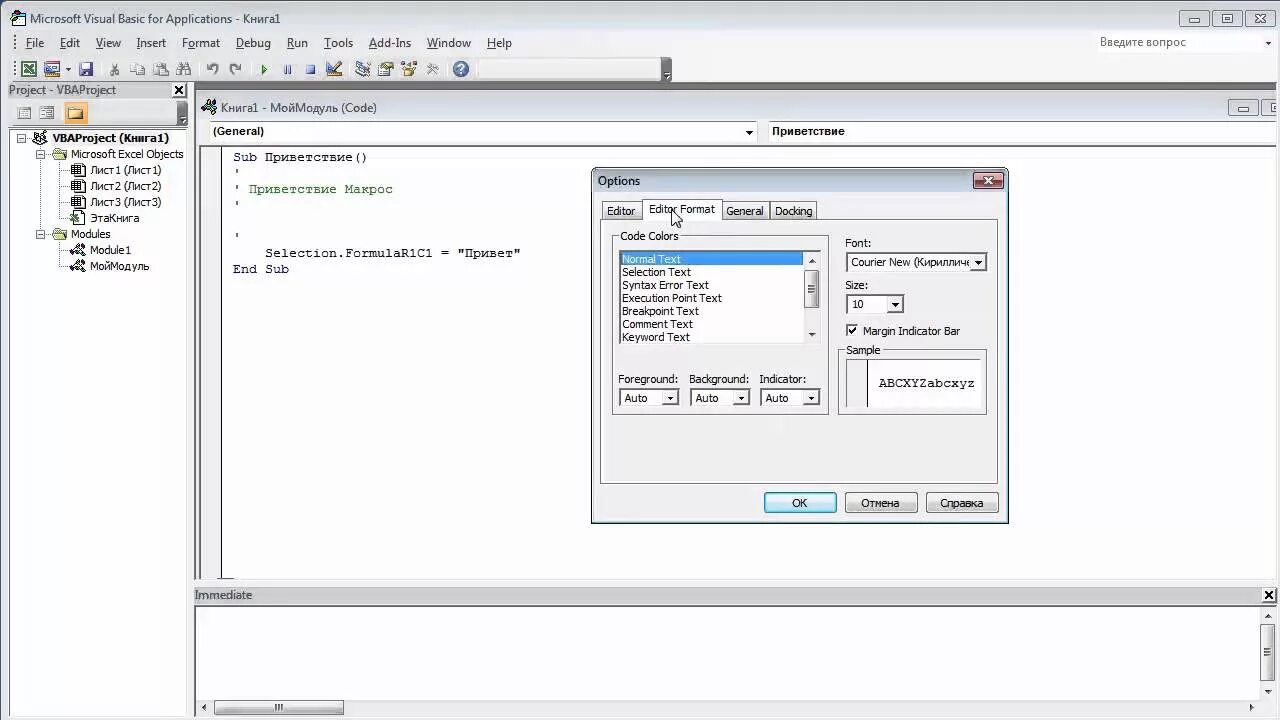Switch to the General tab in Options
This screenshot has width=1280, height=720.
745,211
